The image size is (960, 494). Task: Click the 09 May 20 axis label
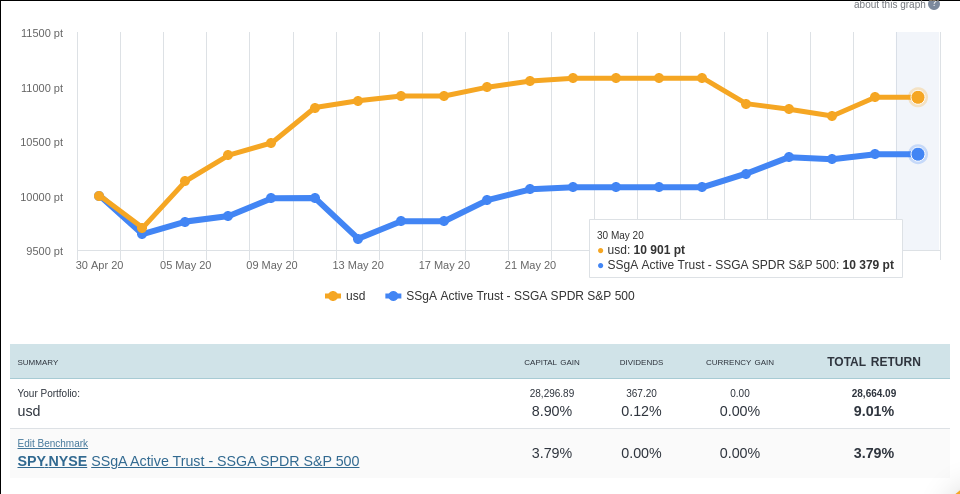[x=272, y=265]
